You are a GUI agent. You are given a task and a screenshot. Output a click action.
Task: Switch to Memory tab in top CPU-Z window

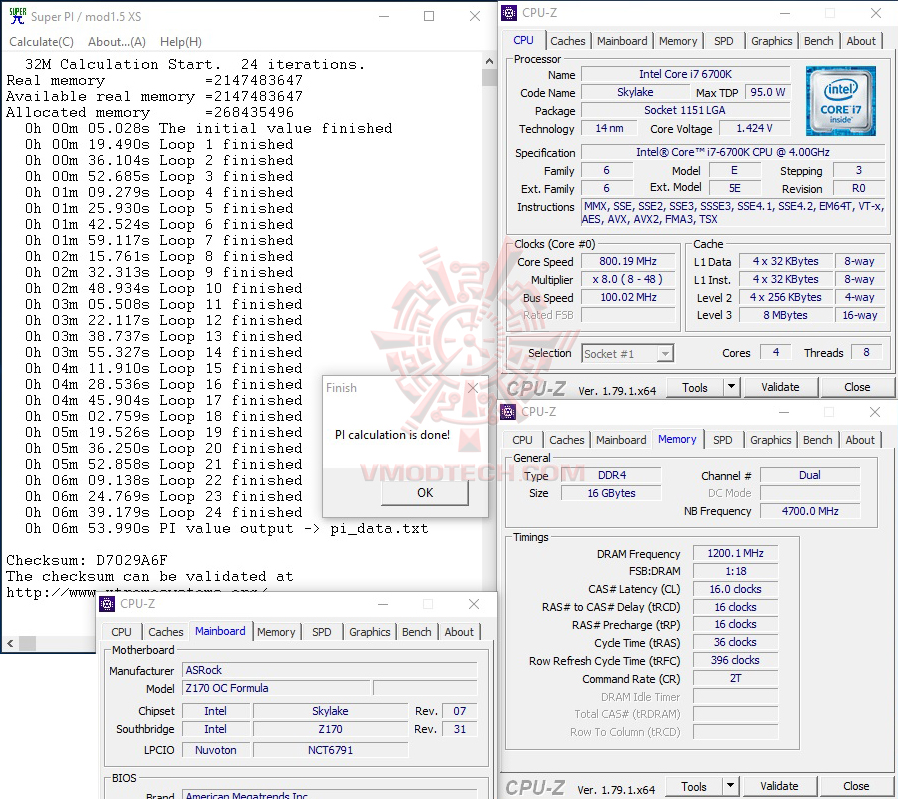(x=678, y=41)
